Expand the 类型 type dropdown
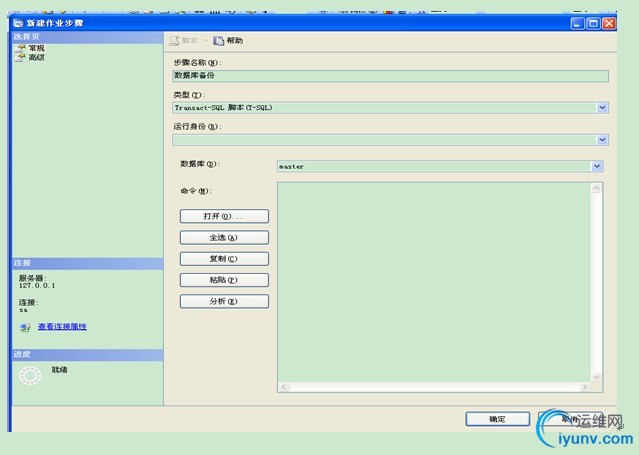The height and width of the screenshot is (455, 639). coord(602,108)
